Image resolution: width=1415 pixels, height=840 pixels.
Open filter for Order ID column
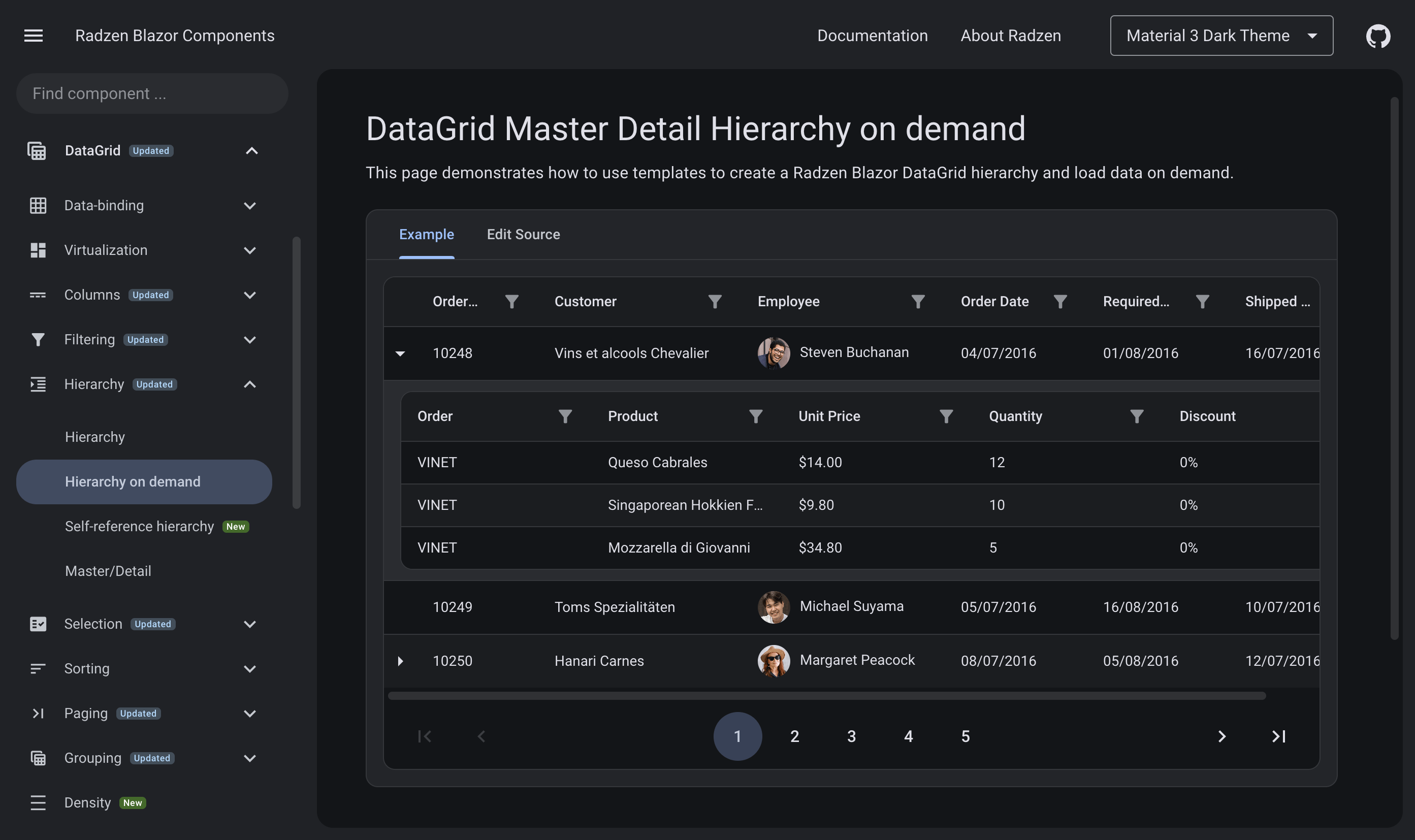[511, 302]
